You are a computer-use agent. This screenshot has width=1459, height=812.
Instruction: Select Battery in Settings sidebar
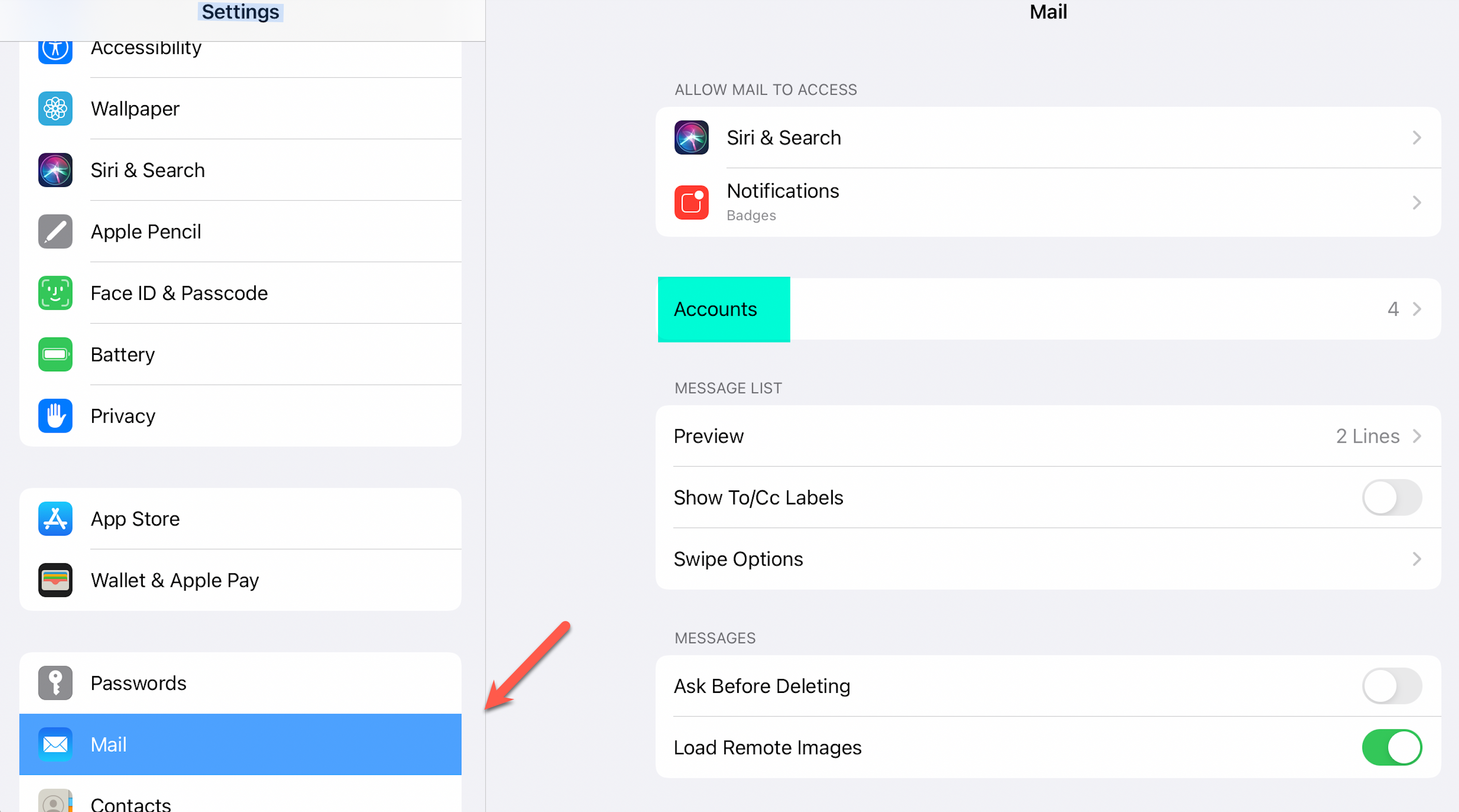240,354
